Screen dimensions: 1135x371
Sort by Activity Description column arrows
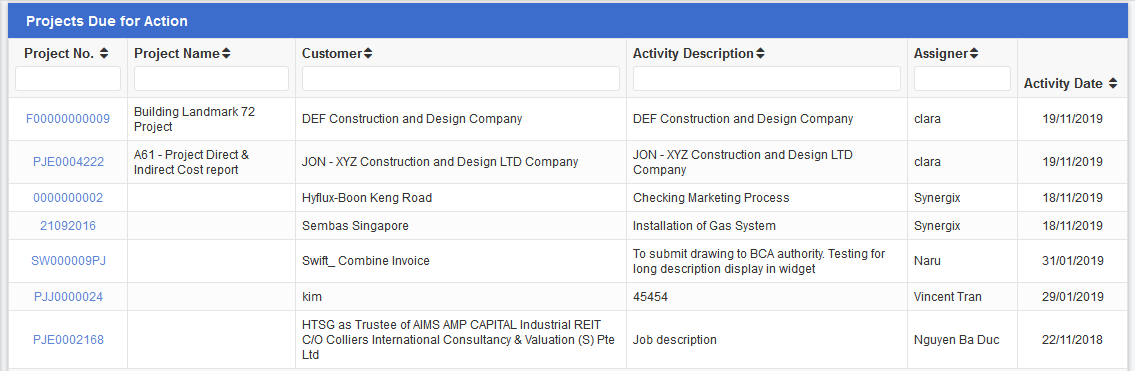point(760,54)
